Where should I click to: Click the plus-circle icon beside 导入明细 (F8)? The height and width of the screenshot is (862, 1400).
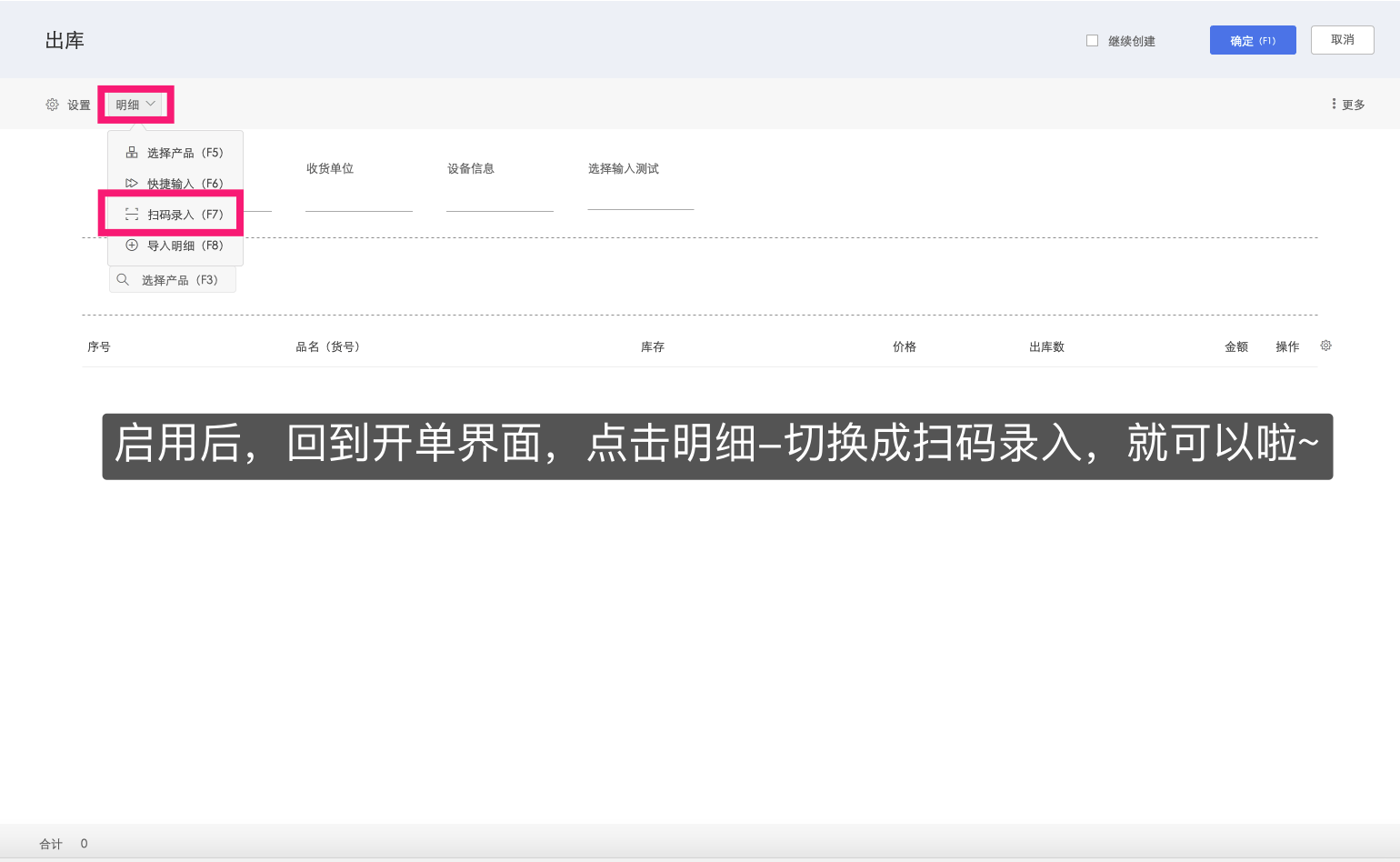[131, 245]
